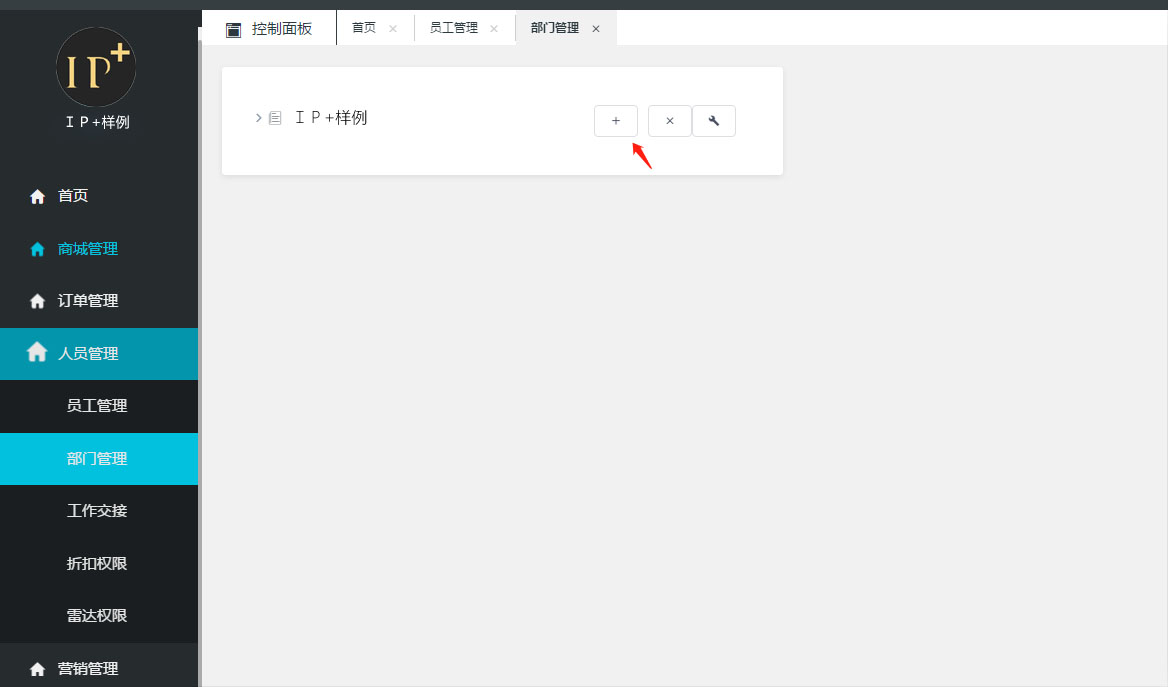
Task: Expand the IP+样例 tree node arrow
Action: [258, 118]
